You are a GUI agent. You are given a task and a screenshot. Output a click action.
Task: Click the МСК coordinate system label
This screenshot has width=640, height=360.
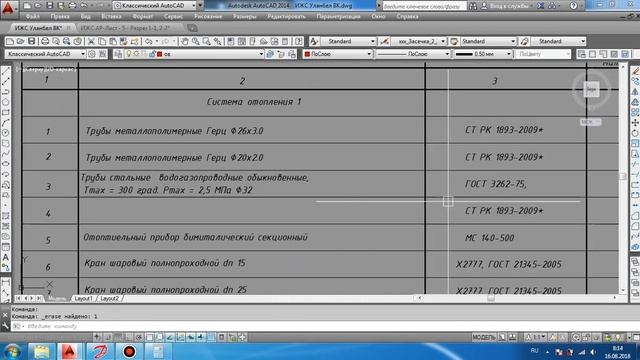pos(590,122)
